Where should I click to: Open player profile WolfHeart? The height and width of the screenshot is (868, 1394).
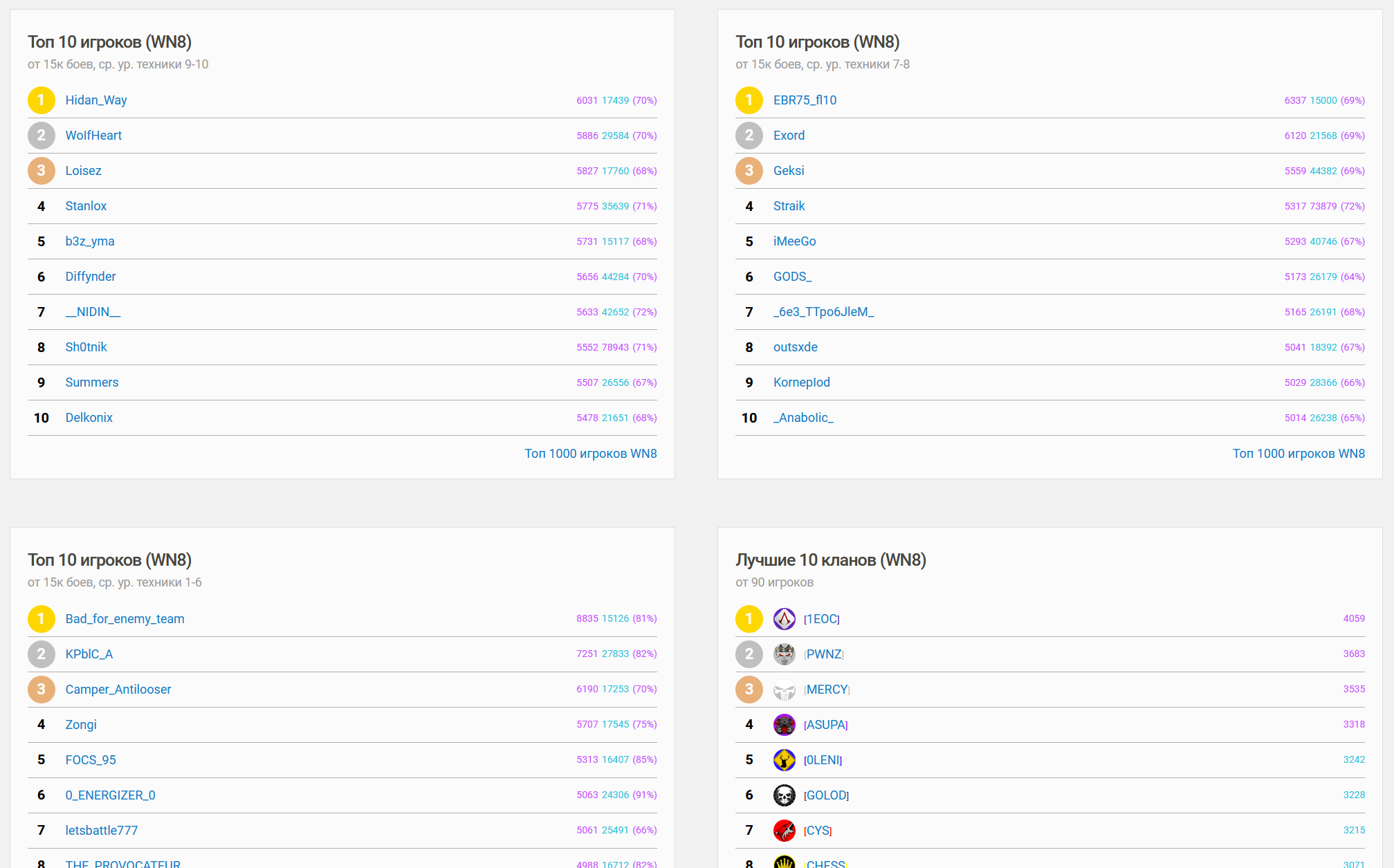(93, 136)
